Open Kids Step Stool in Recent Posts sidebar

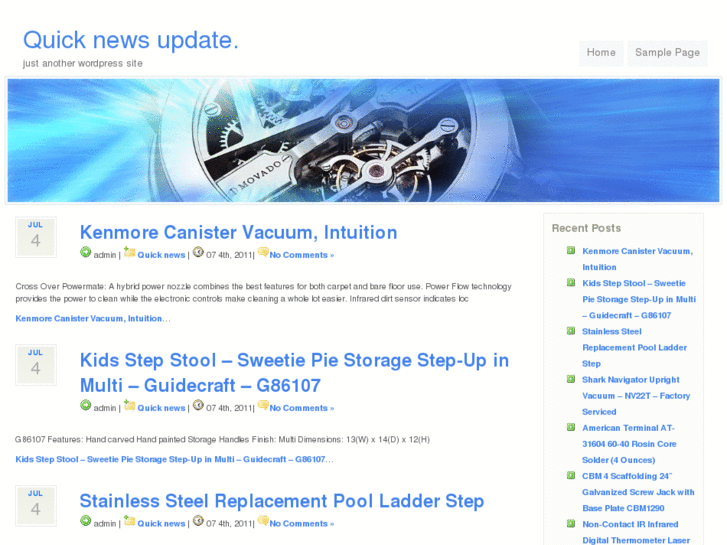coord(639,299)
